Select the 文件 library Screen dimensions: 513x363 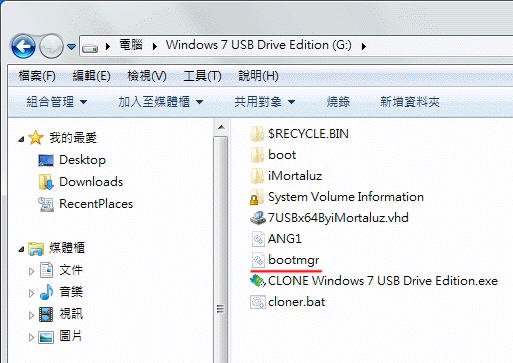[71, 270]
